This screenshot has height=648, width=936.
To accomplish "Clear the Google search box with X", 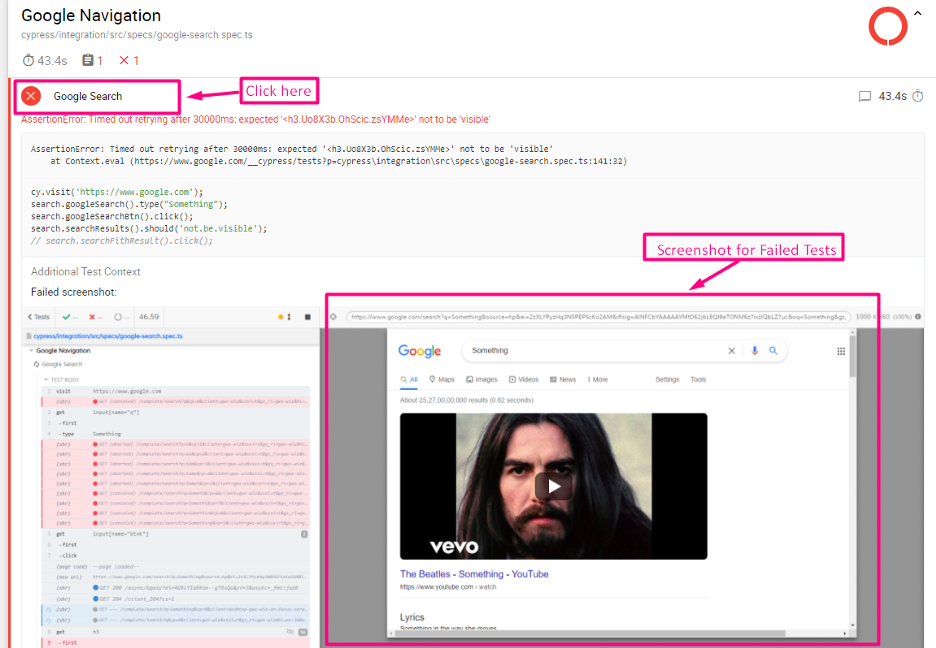I will tap(731, 351).
